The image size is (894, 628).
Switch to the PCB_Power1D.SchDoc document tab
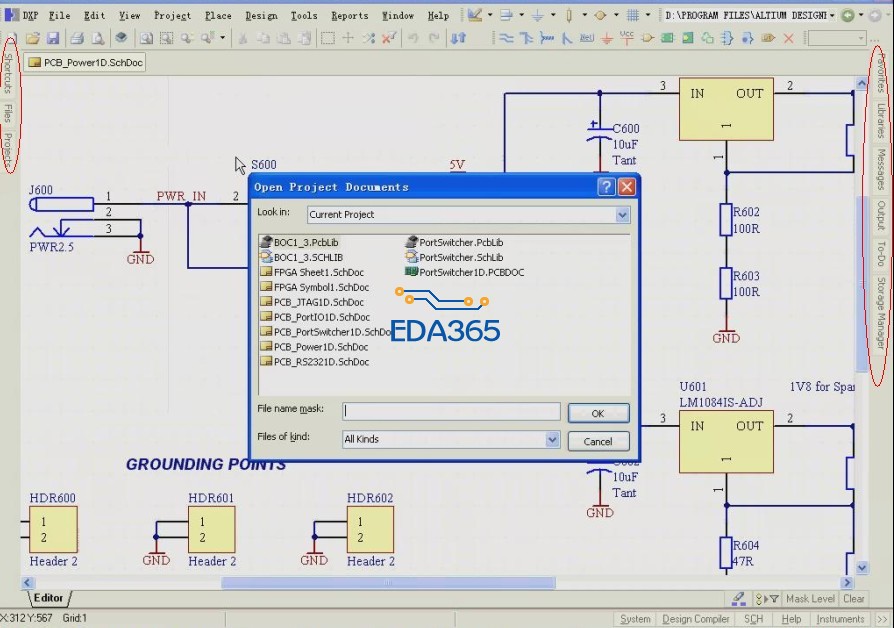(x=86, y=63)
